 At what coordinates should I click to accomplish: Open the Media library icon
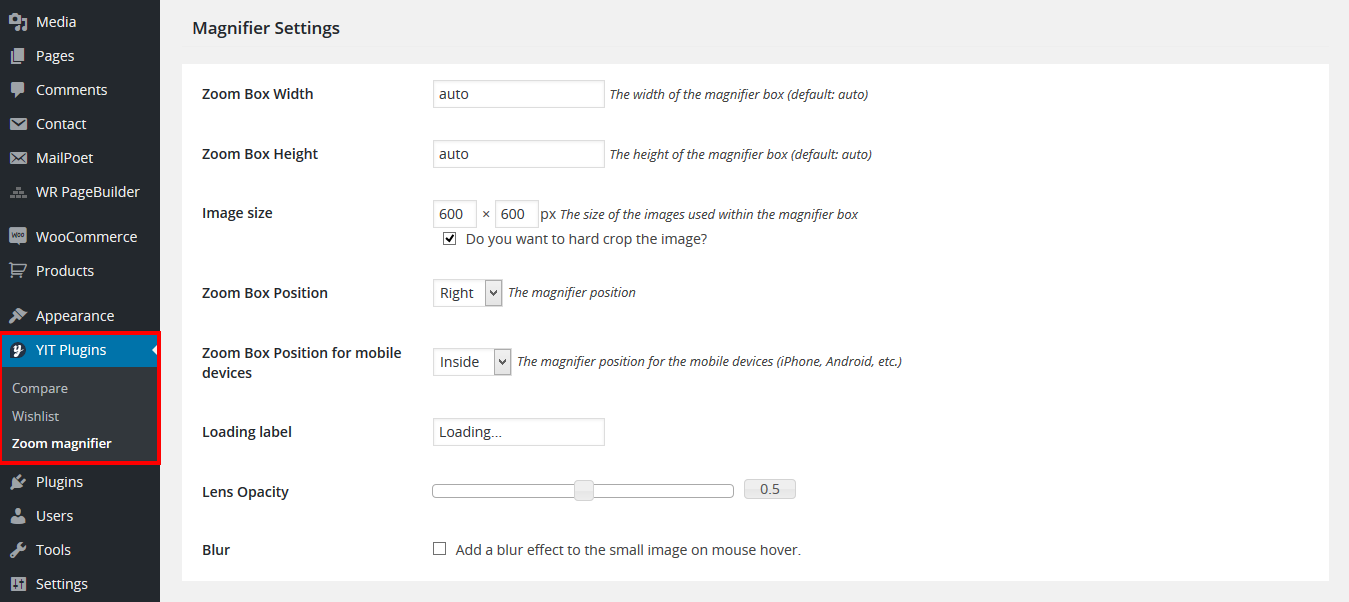pos(20,21)
